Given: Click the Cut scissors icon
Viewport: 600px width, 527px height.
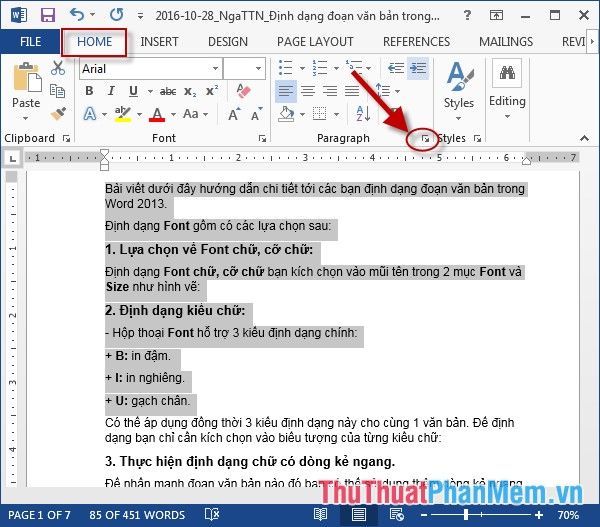Looking at the screenshot, I should [x=58, y=68].
